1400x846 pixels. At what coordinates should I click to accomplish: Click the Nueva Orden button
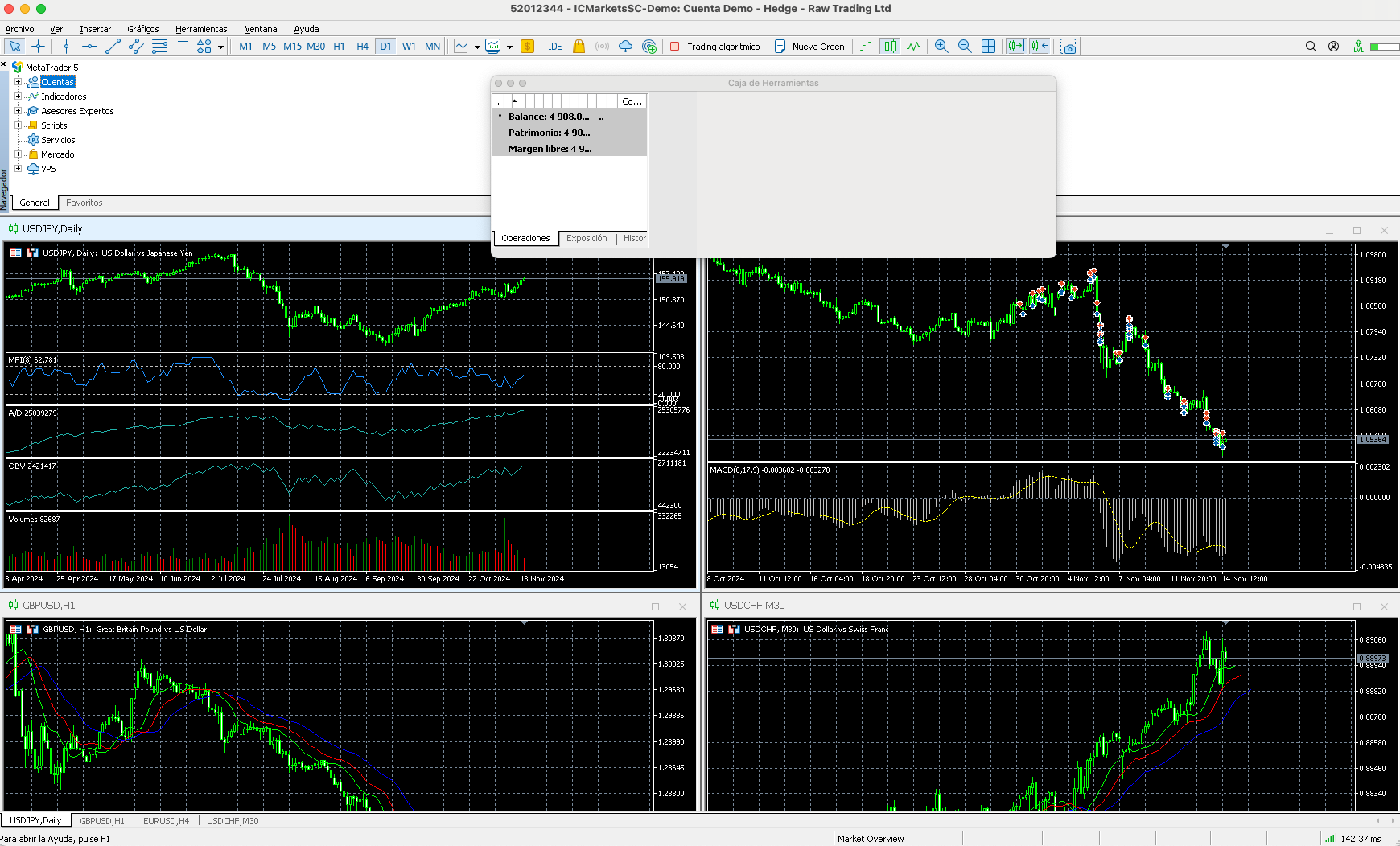pos(809,46)
